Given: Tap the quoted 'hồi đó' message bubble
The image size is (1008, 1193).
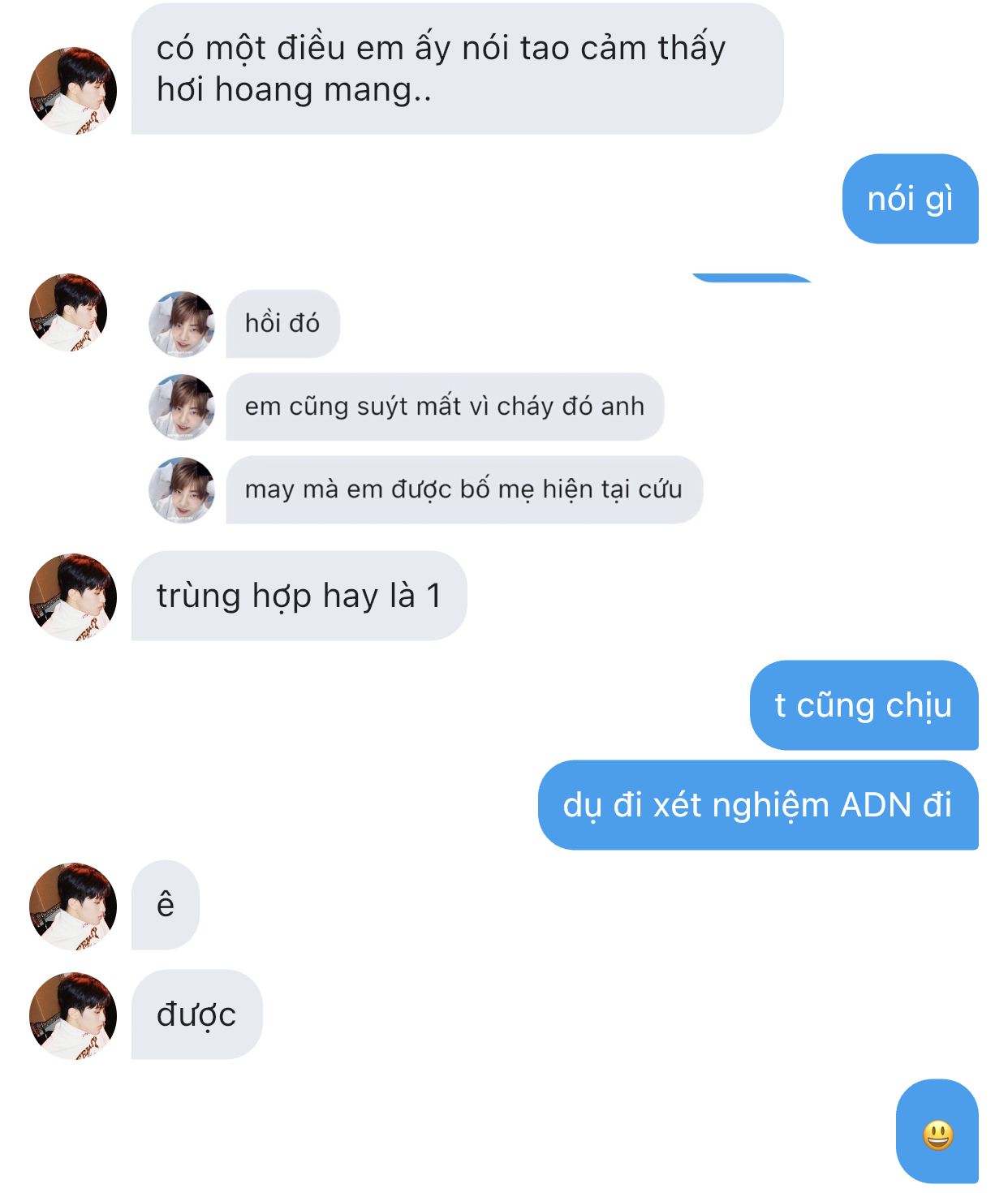Looking at the screenshot, I should (282, 324).
